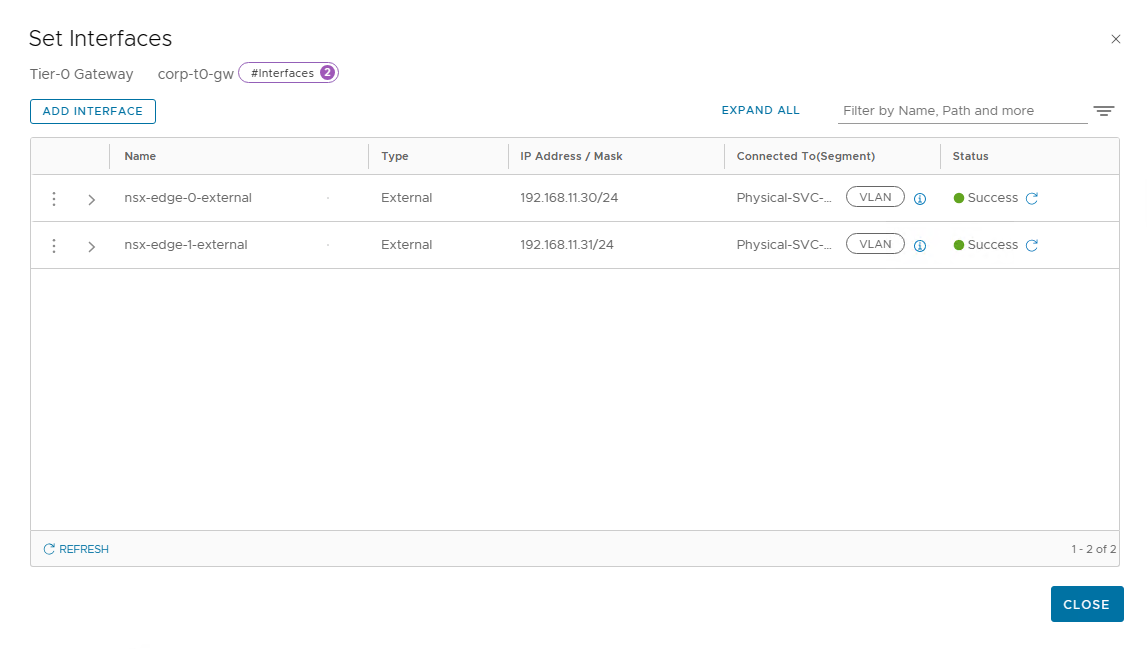Image resolution: width=1148 pixels, height=649 pixels.
Task: Expand the nsx-edge-0-external row
Action: [x=92, y=199]
